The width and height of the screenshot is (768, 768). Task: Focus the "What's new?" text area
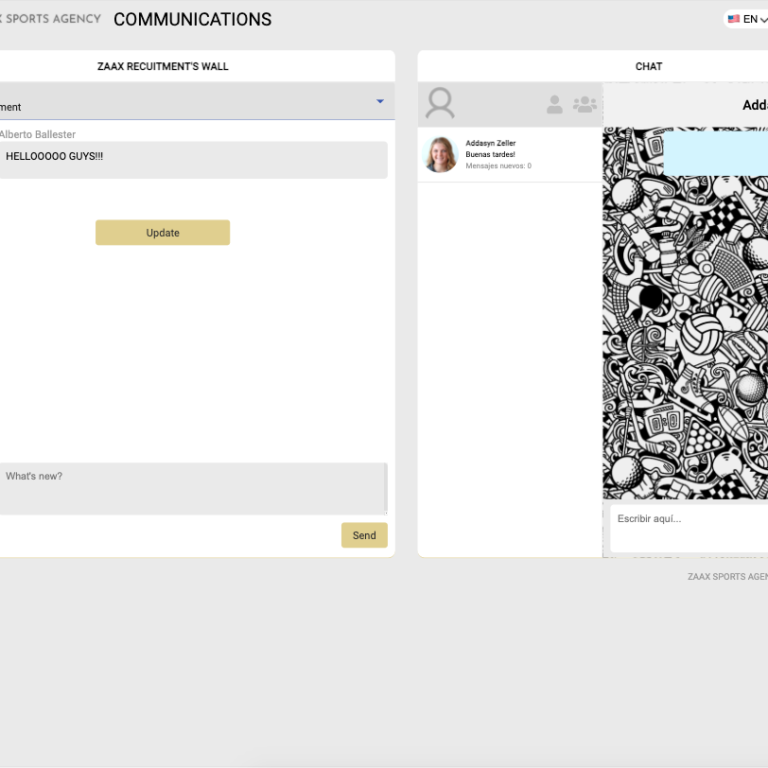click(x=190, y=488)
